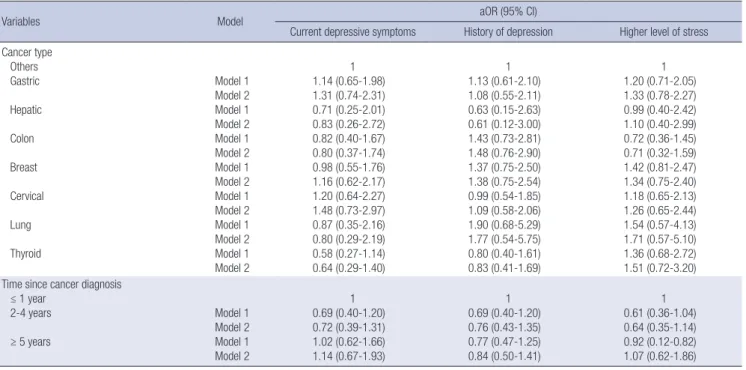746x370 pixels.
Task: Select the Cancer type section label
Action: pos(27,53)
